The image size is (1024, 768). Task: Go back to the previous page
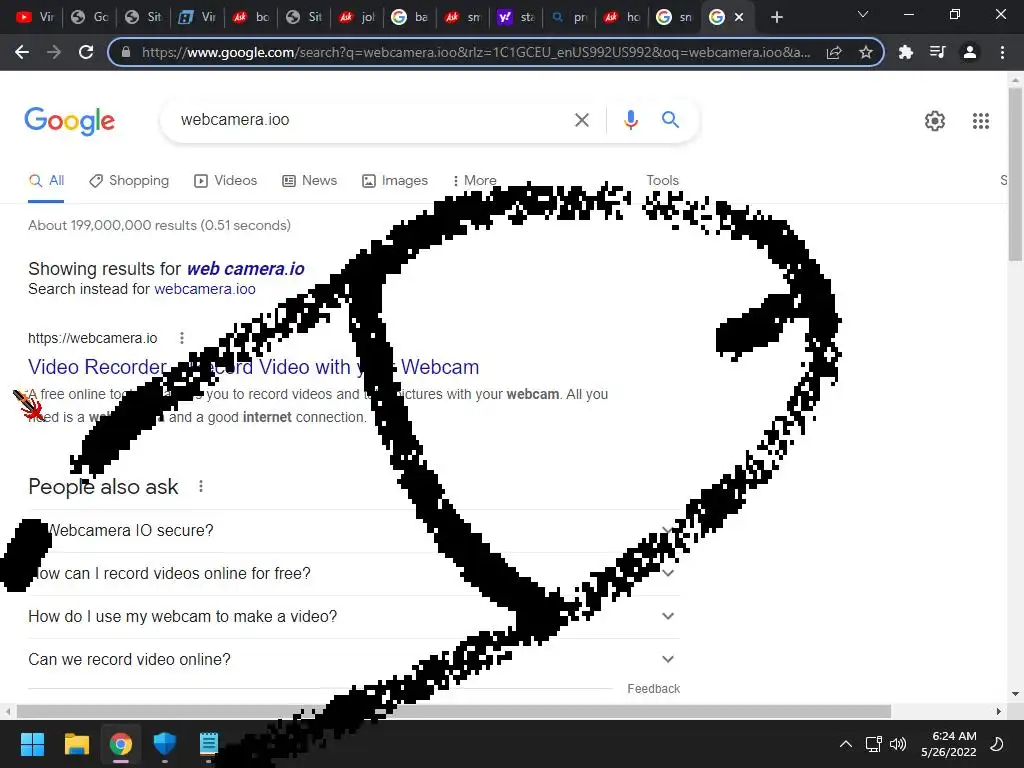pyautogui.click(x=22, y=52)
